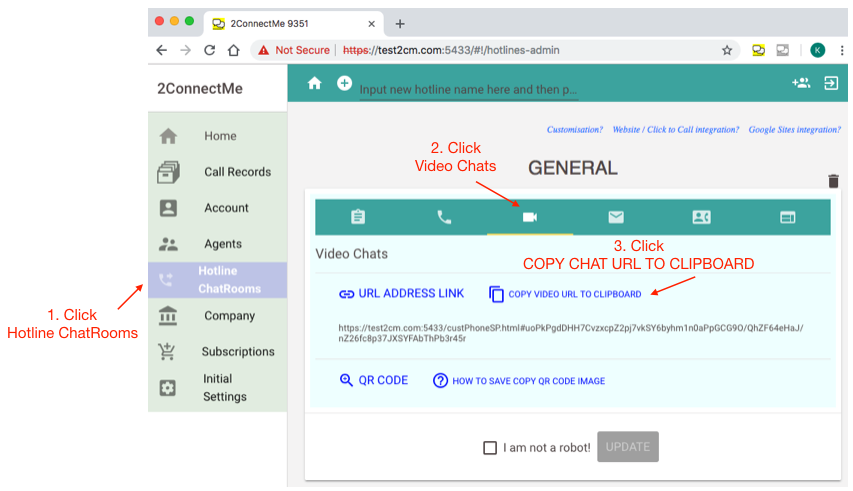Click the 2ConnectMe title in sidebar
The image size is (853, 491).
click(x=200, y=89)
